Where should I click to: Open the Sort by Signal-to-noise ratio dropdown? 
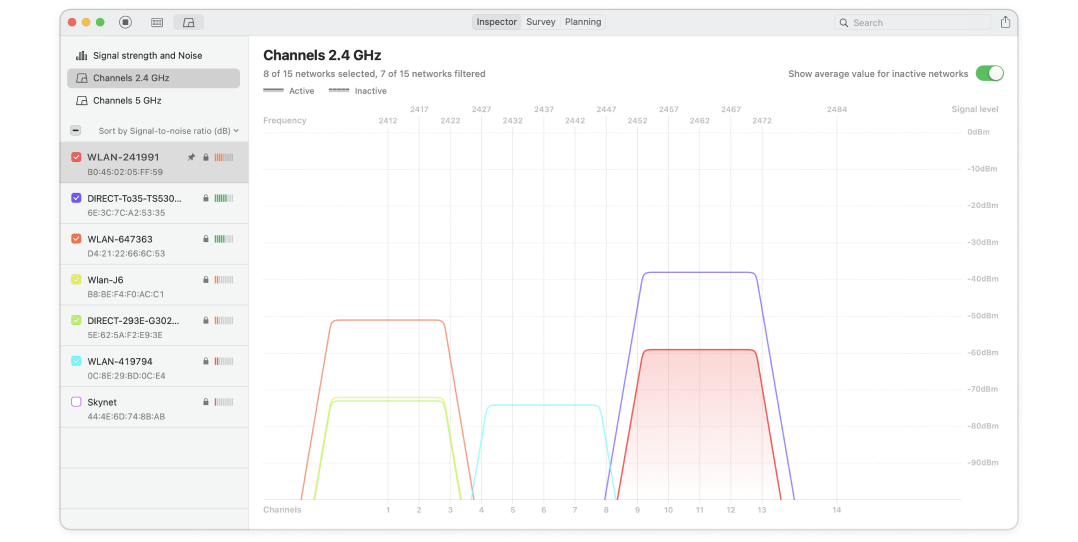click(168, 131)
